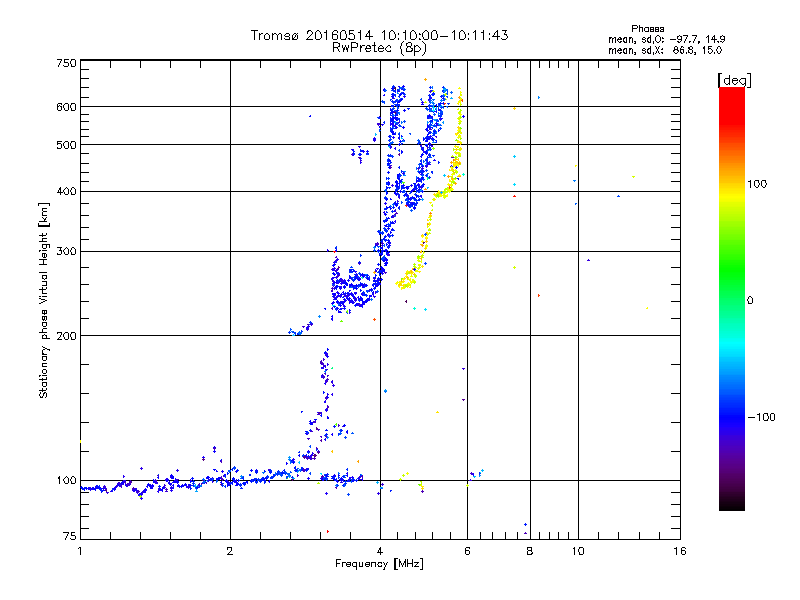Click the height axis tick label "75"

(x=70, y=536)
